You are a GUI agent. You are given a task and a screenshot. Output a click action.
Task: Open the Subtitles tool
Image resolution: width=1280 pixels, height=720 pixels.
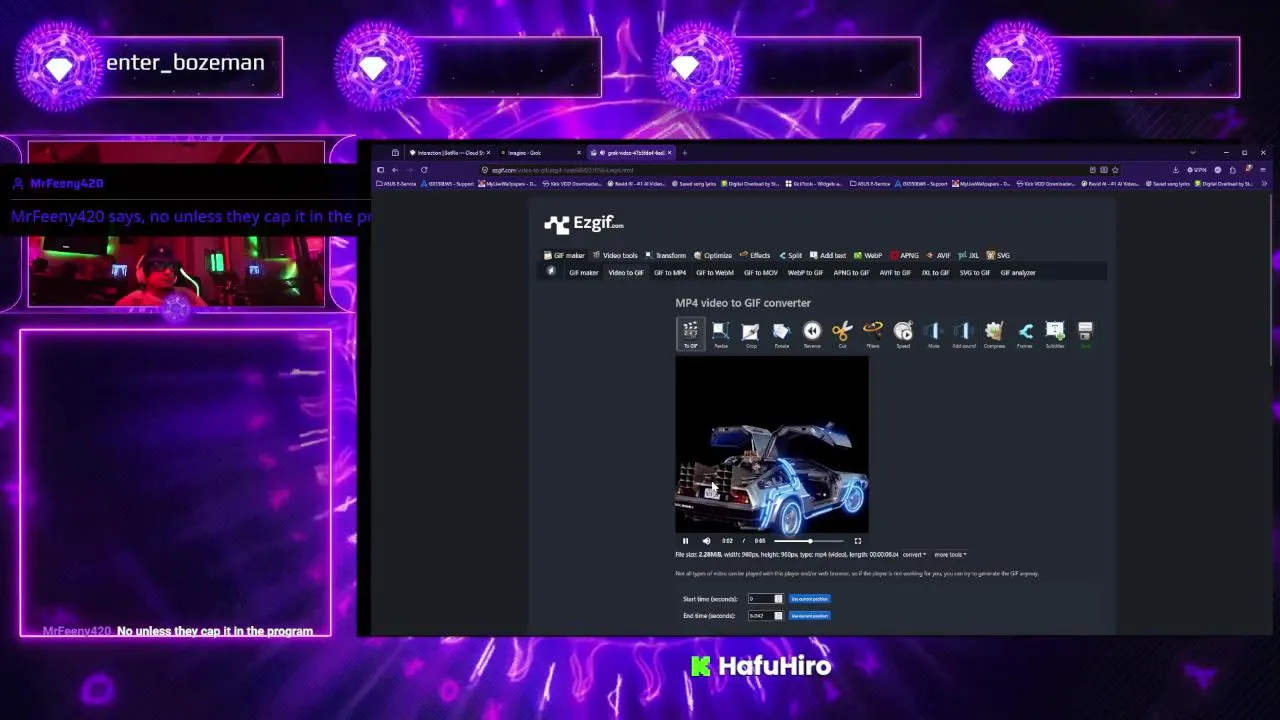pyautogui.click(x=1055, y=334)
